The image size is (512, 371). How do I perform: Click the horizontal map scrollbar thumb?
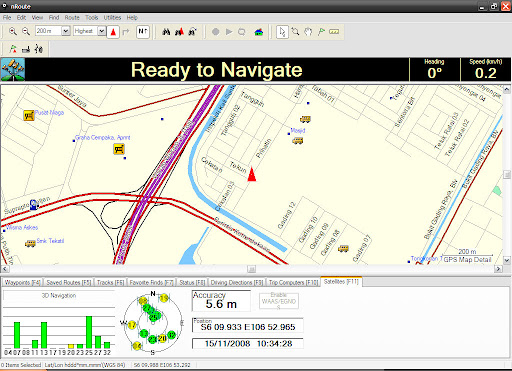point(252,269)
